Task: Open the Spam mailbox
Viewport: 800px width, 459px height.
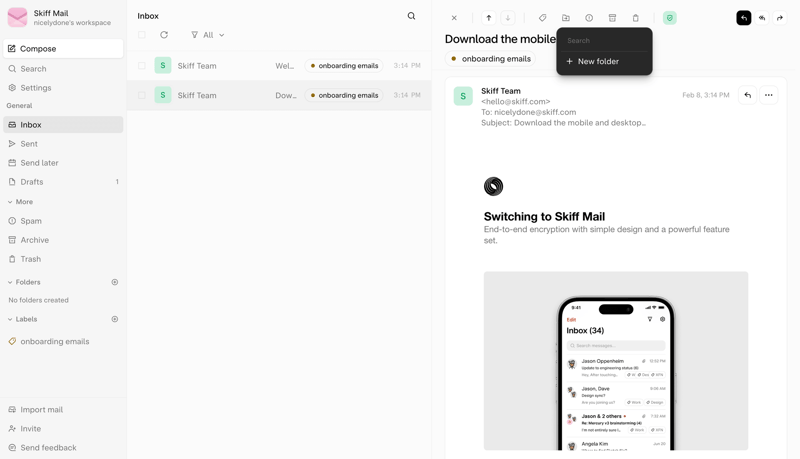Action: (x=63, y=221)
